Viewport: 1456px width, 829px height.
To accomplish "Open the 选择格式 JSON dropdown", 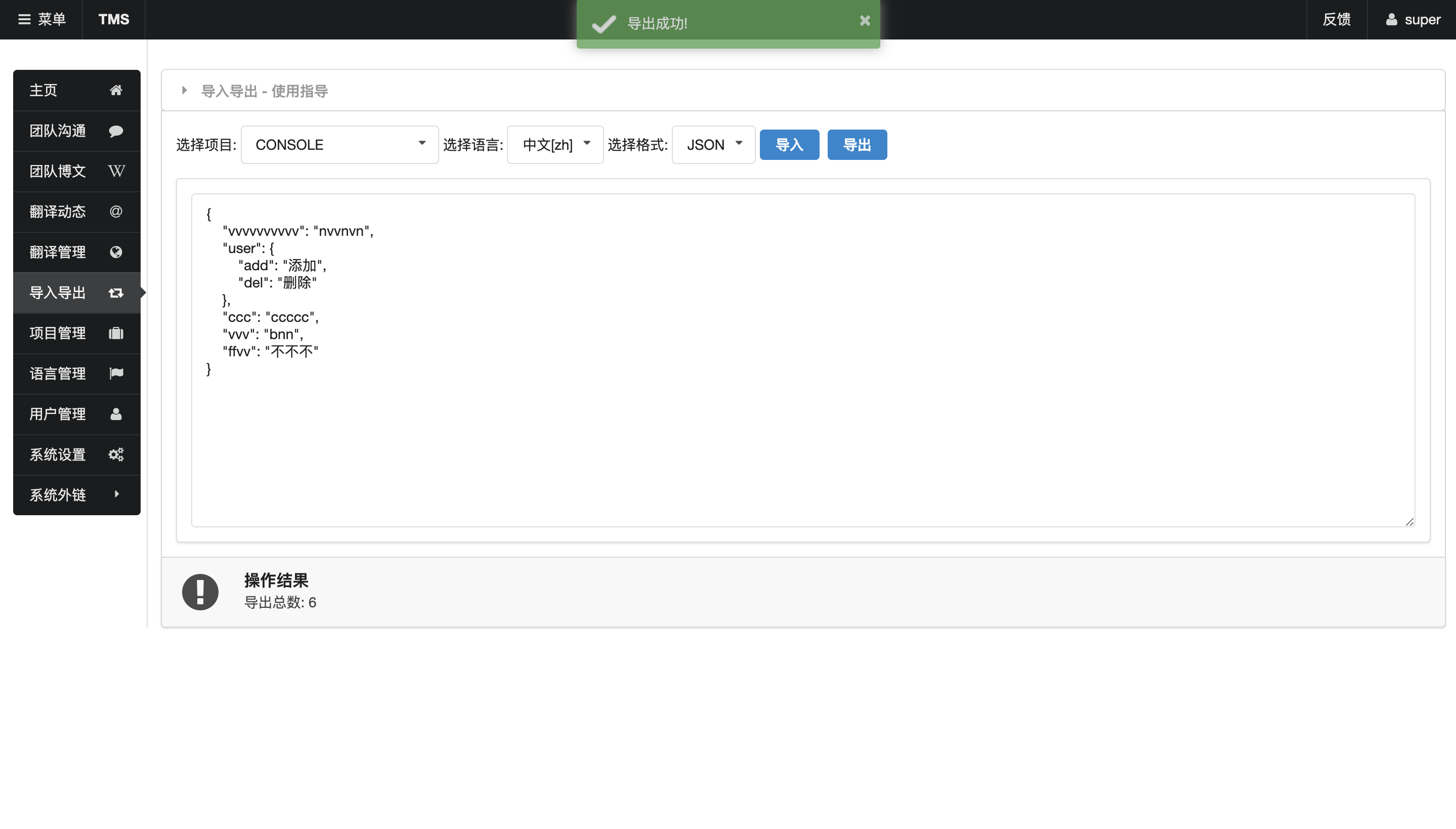I will coord(714,144).
